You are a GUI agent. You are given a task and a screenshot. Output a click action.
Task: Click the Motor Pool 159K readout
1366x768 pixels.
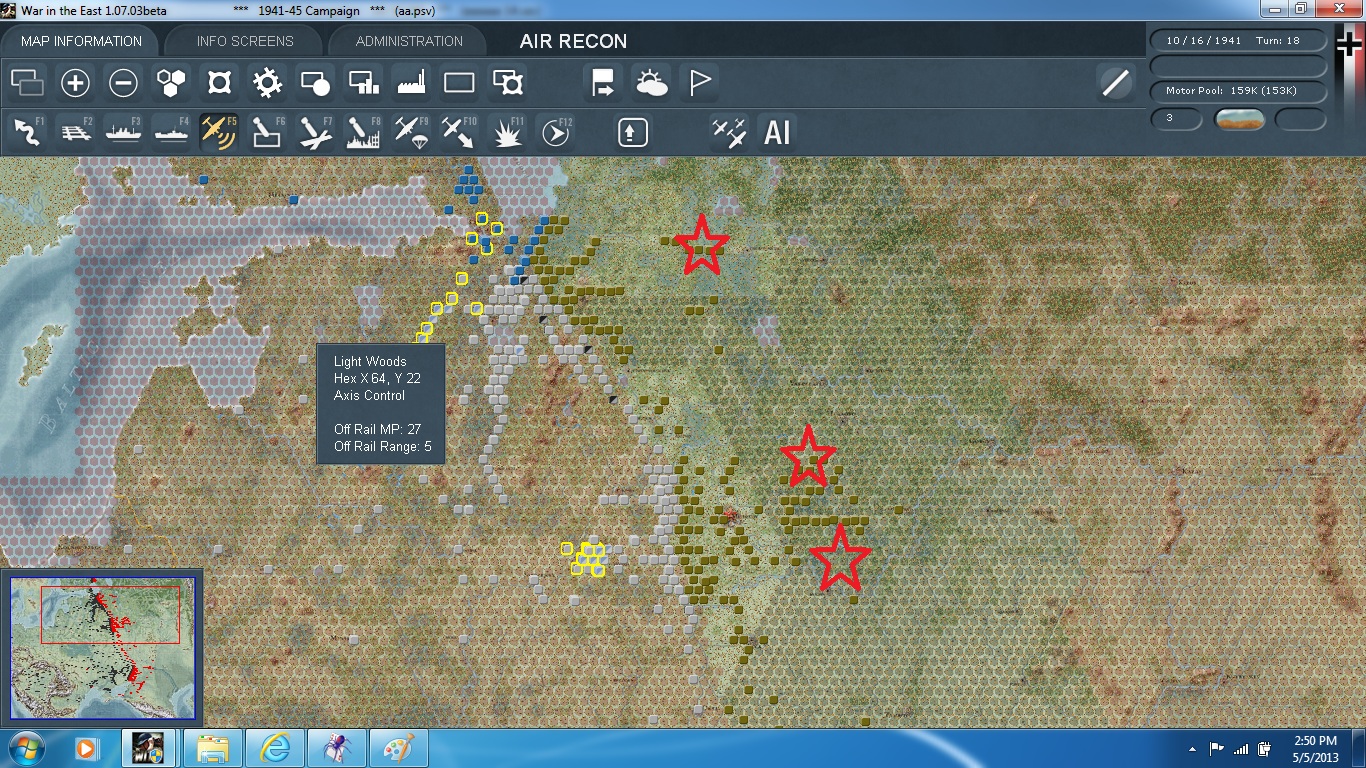pos(1239,91)
